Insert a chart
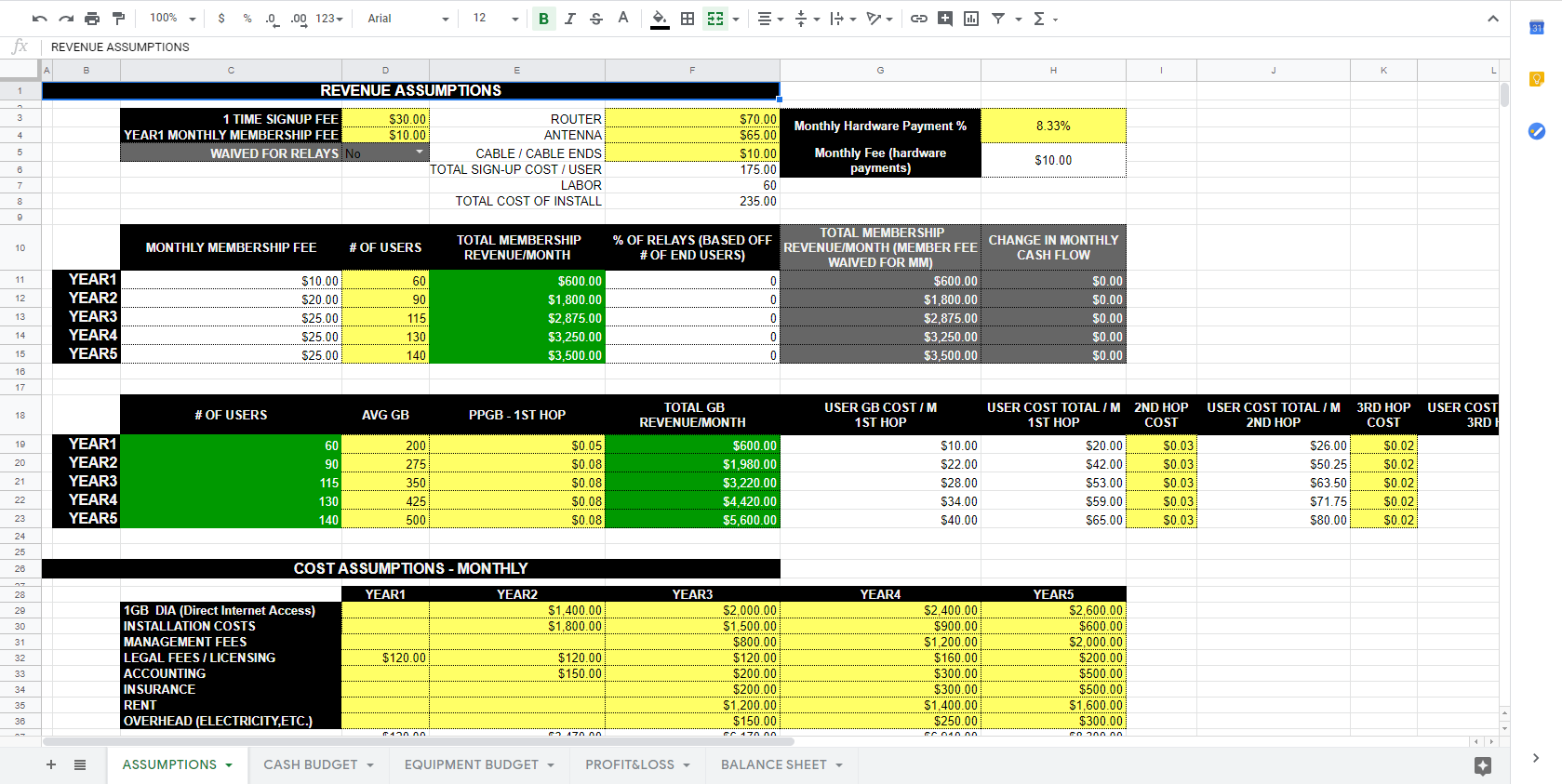The image size is (1562, 784). 971,19
